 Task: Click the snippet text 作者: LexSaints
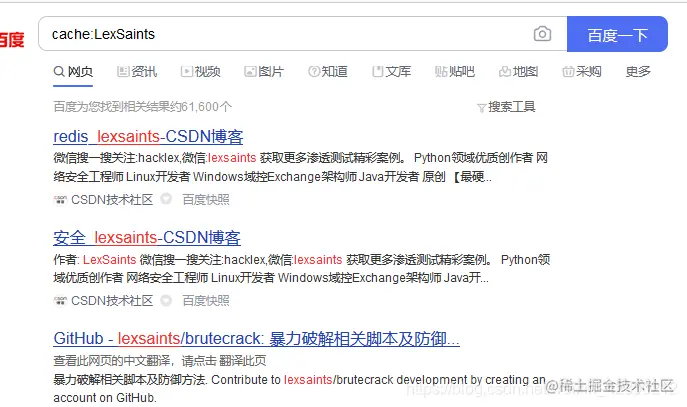click(x=95, y=259)
